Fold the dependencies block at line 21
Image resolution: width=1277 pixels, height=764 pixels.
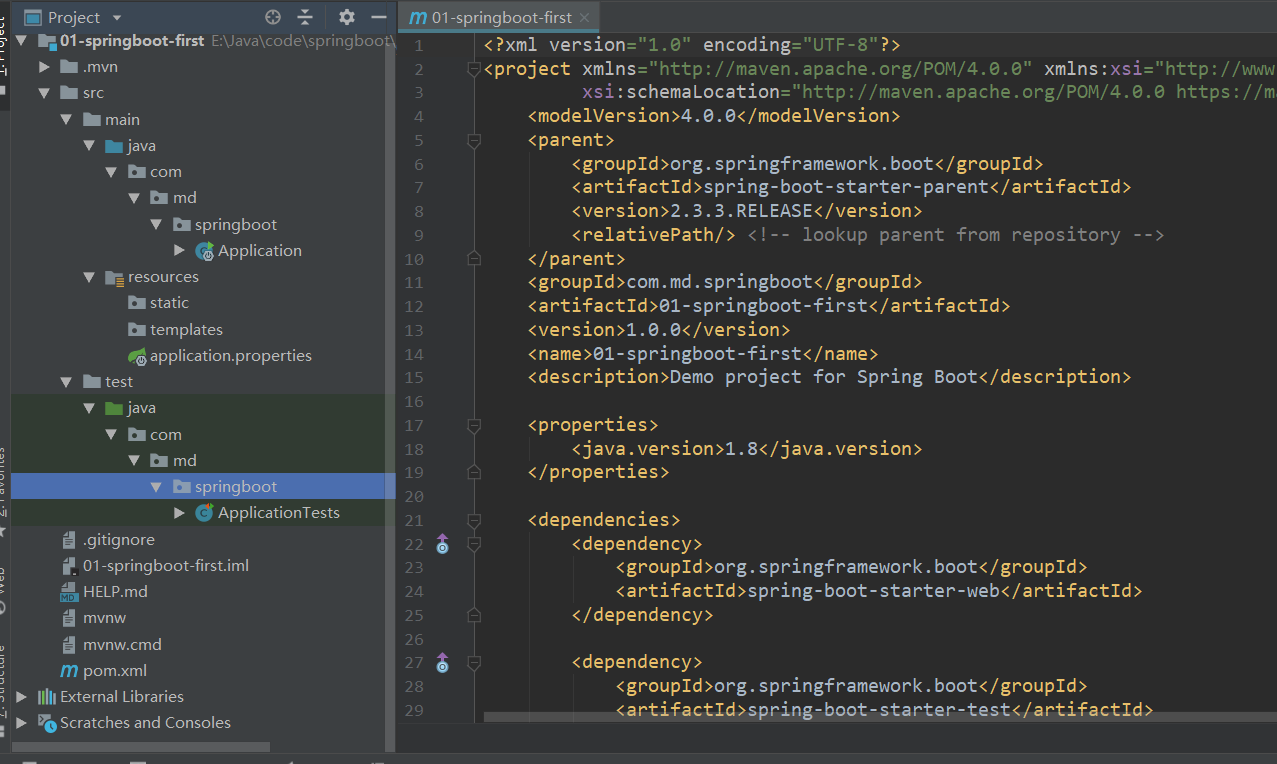click(x=474, y=520)
